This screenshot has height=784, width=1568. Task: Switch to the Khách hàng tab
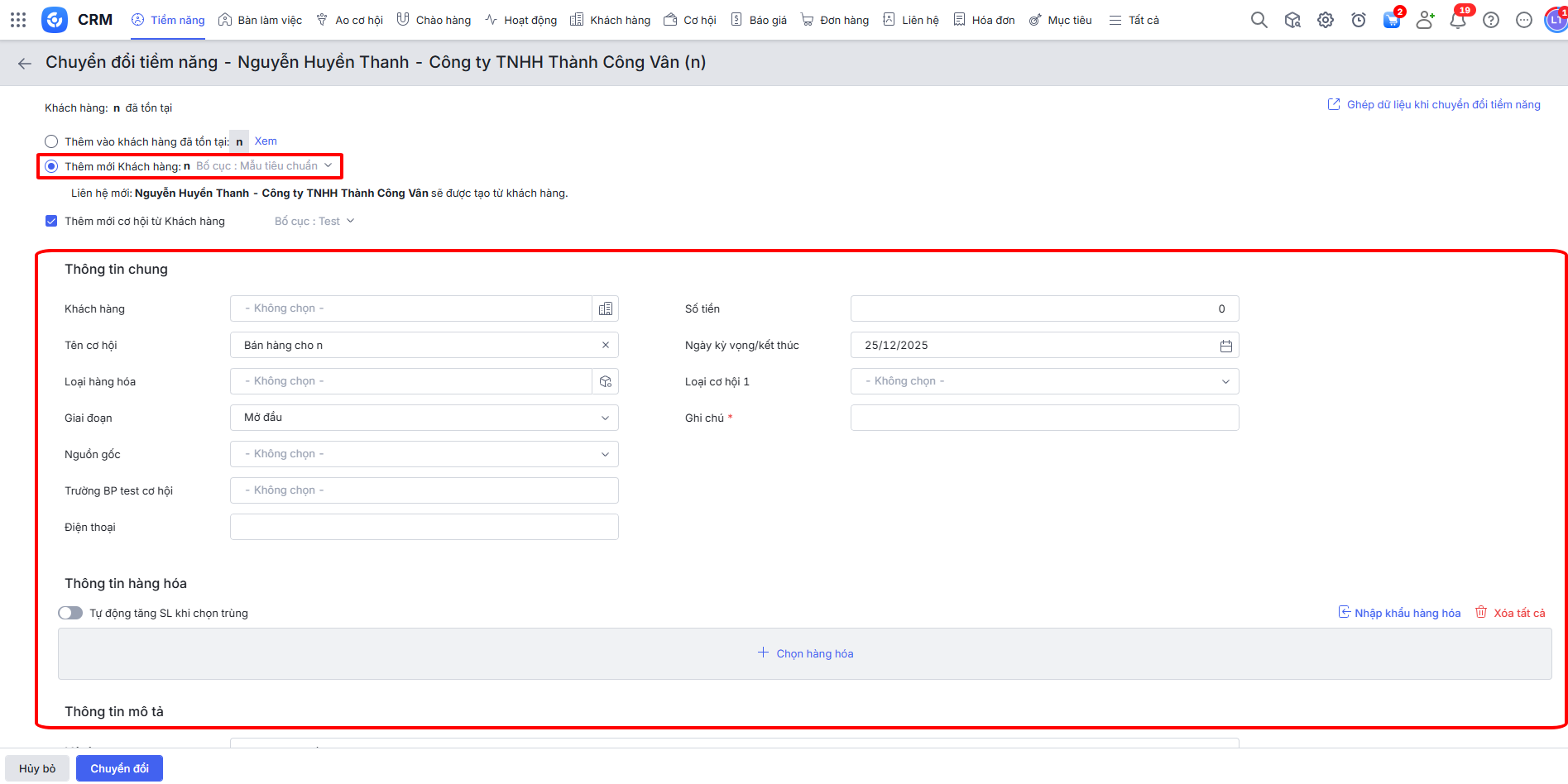tap(611, 20)
